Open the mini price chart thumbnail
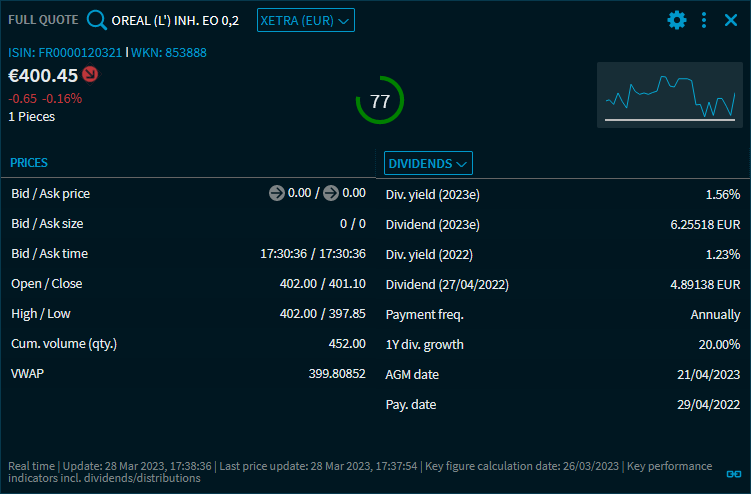The image size is (751, 494). pos(669,95)
